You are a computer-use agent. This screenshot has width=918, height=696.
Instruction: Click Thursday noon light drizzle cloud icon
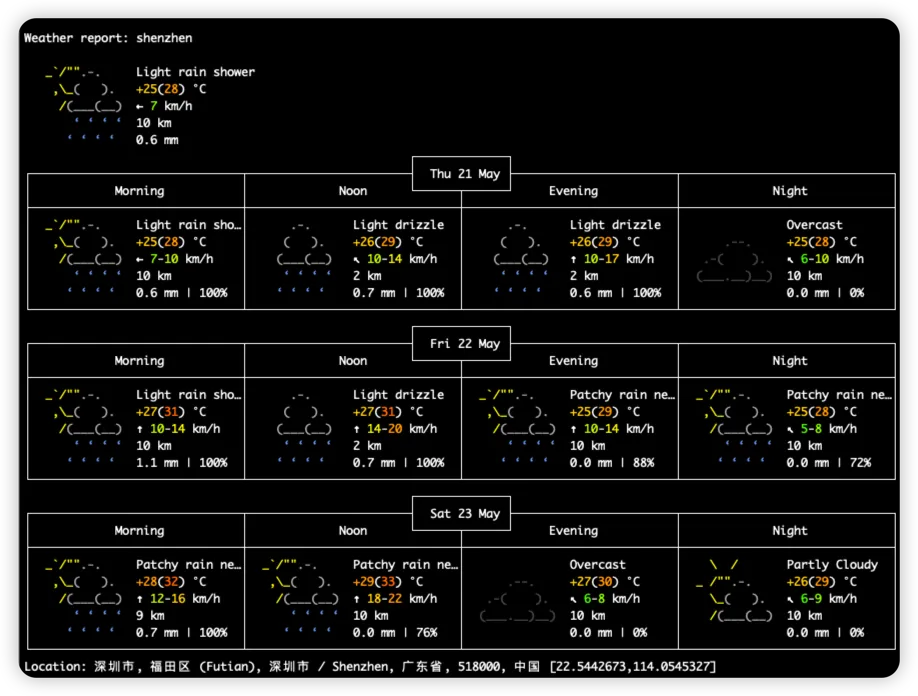[304, 258]
